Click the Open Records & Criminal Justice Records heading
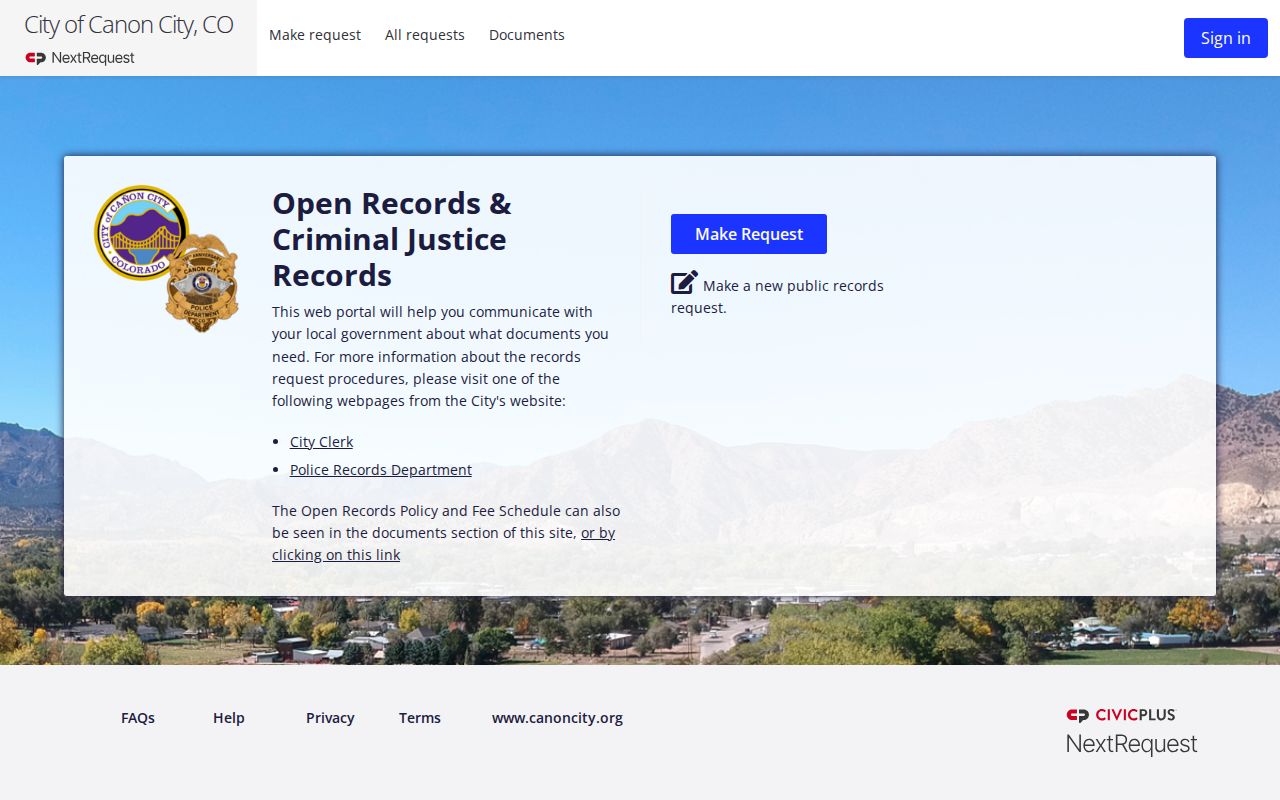 [392, 239]
